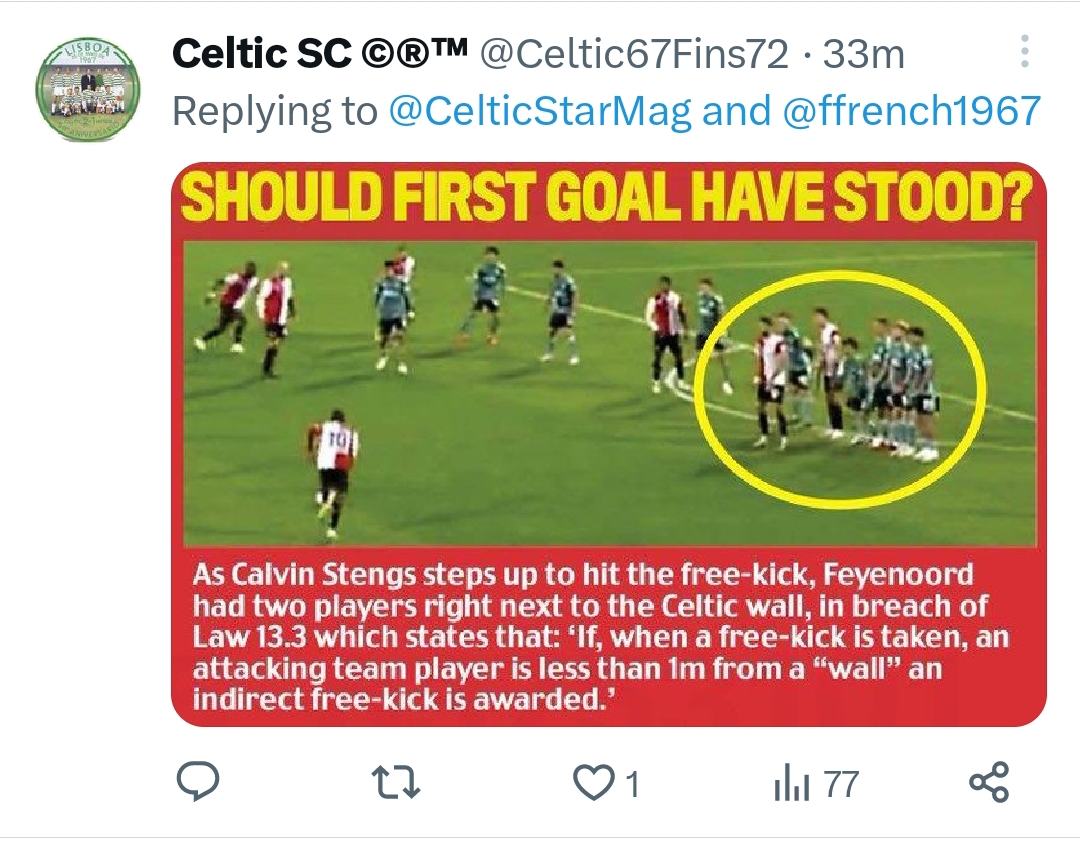The width and height of the screenshot is (1080, 863).
Task: Tap the 'Should first goal have stood?' headline
Action: (609, 199)
